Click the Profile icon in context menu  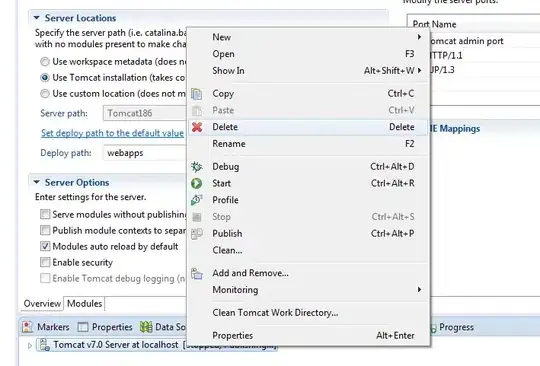pyautogui.click(x=197, y=200)
